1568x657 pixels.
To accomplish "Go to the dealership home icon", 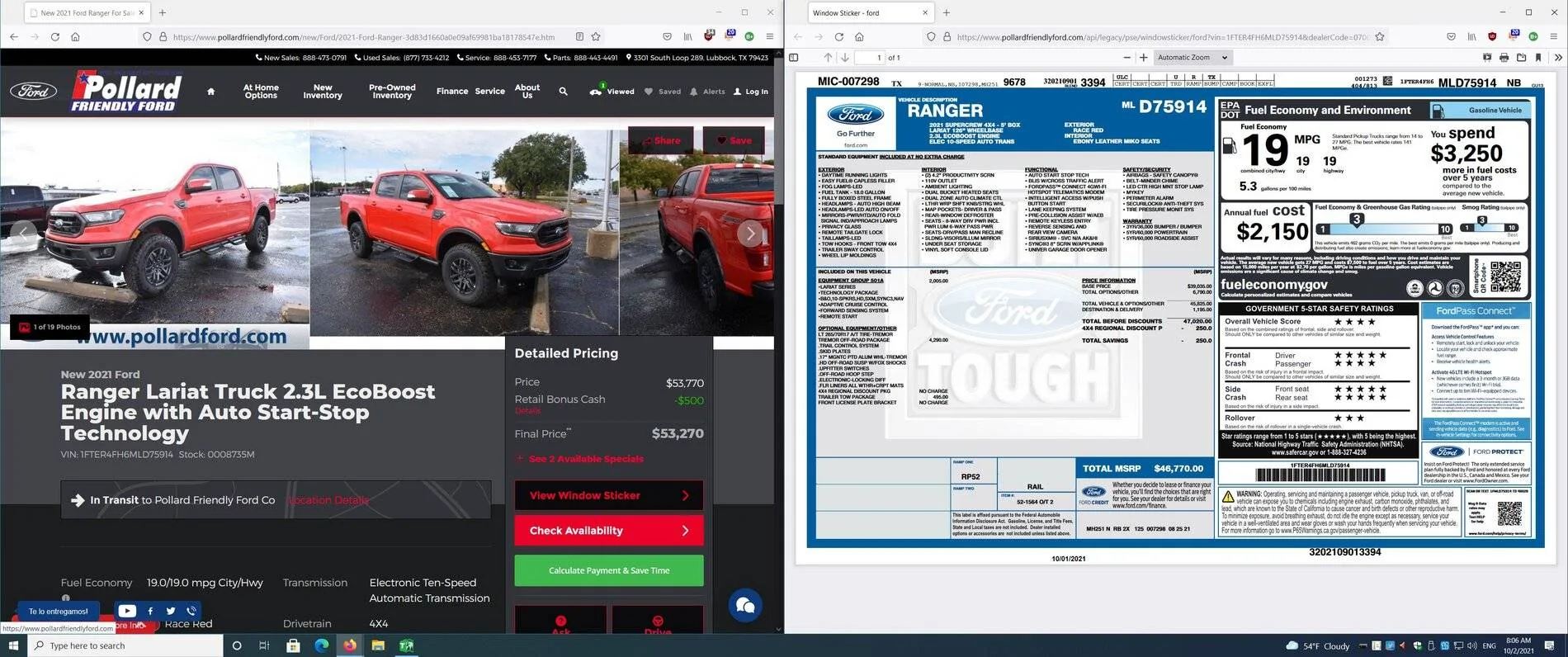I will (x=211, y=92).
